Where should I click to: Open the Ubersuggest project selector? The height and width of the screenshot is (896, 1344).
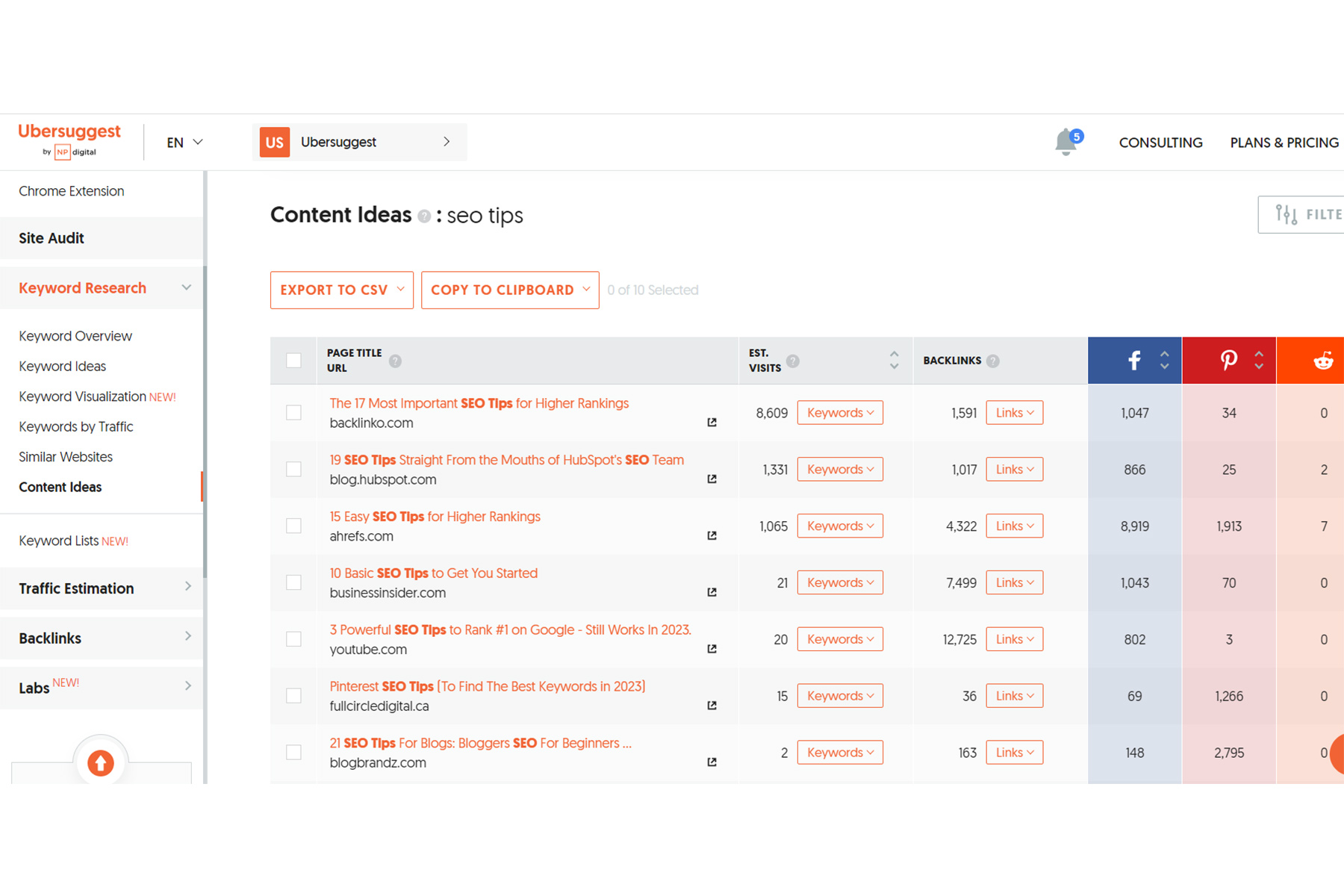point(359,142)
